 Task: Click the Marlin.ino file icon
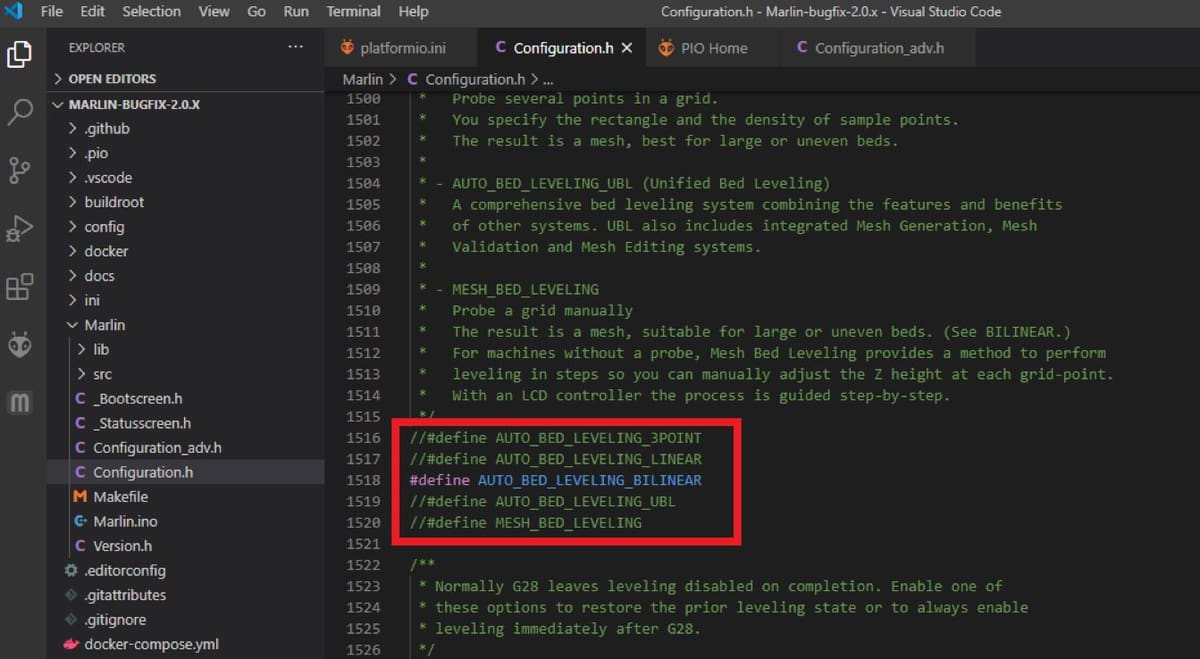(80, 521)
